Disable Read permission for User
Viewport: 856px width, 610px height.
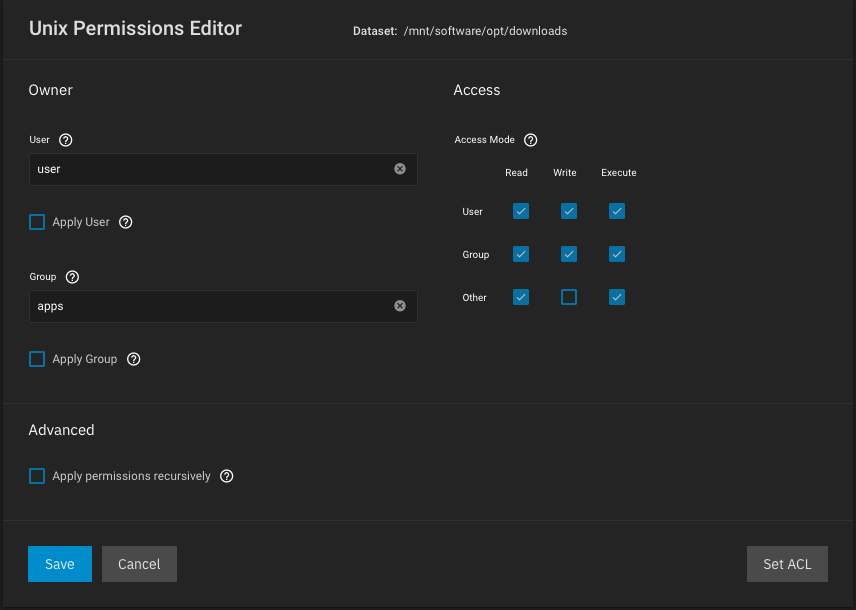521,211
